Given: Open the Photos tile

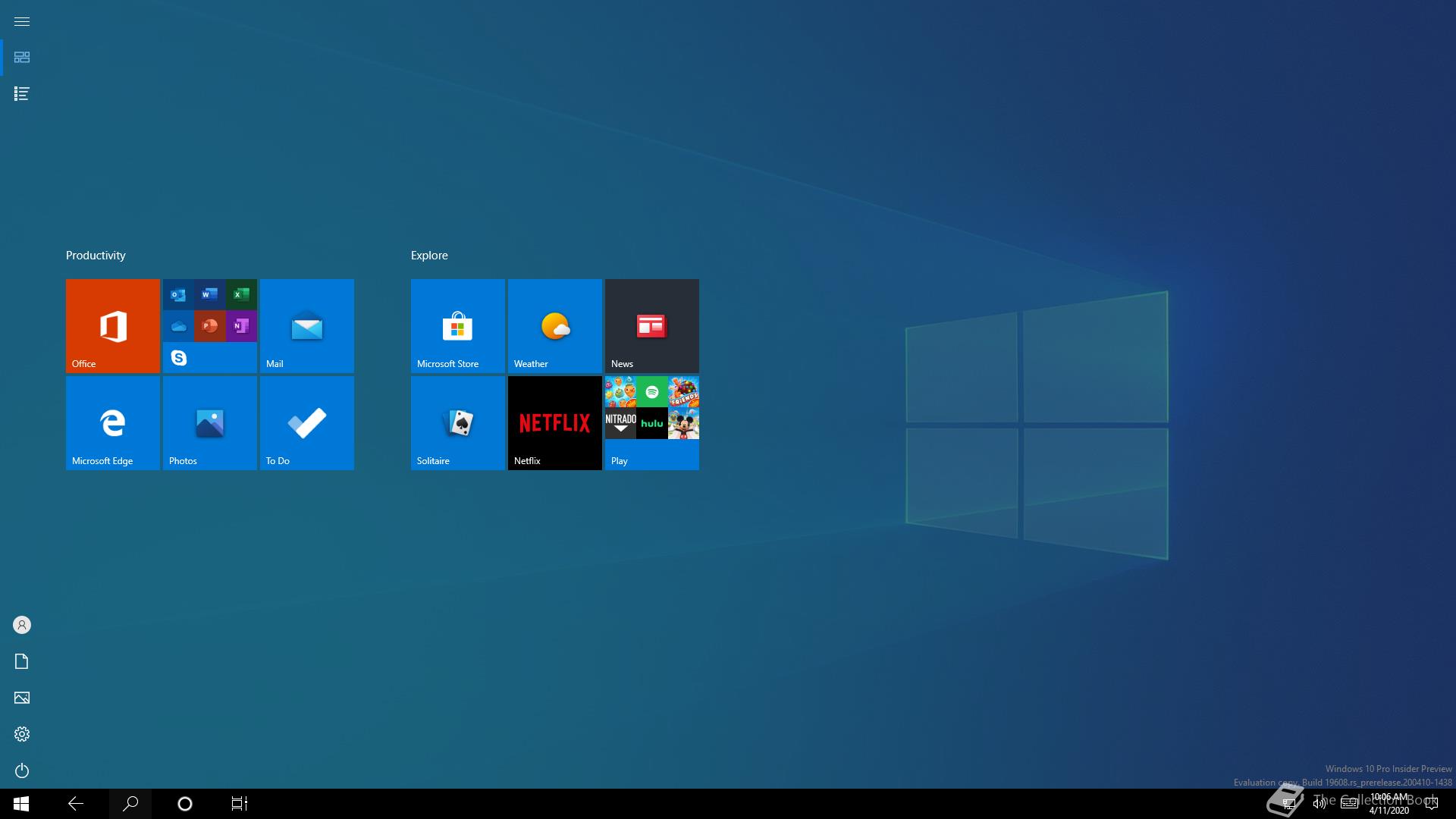Looking at the screenshot, I should point(210,423).
